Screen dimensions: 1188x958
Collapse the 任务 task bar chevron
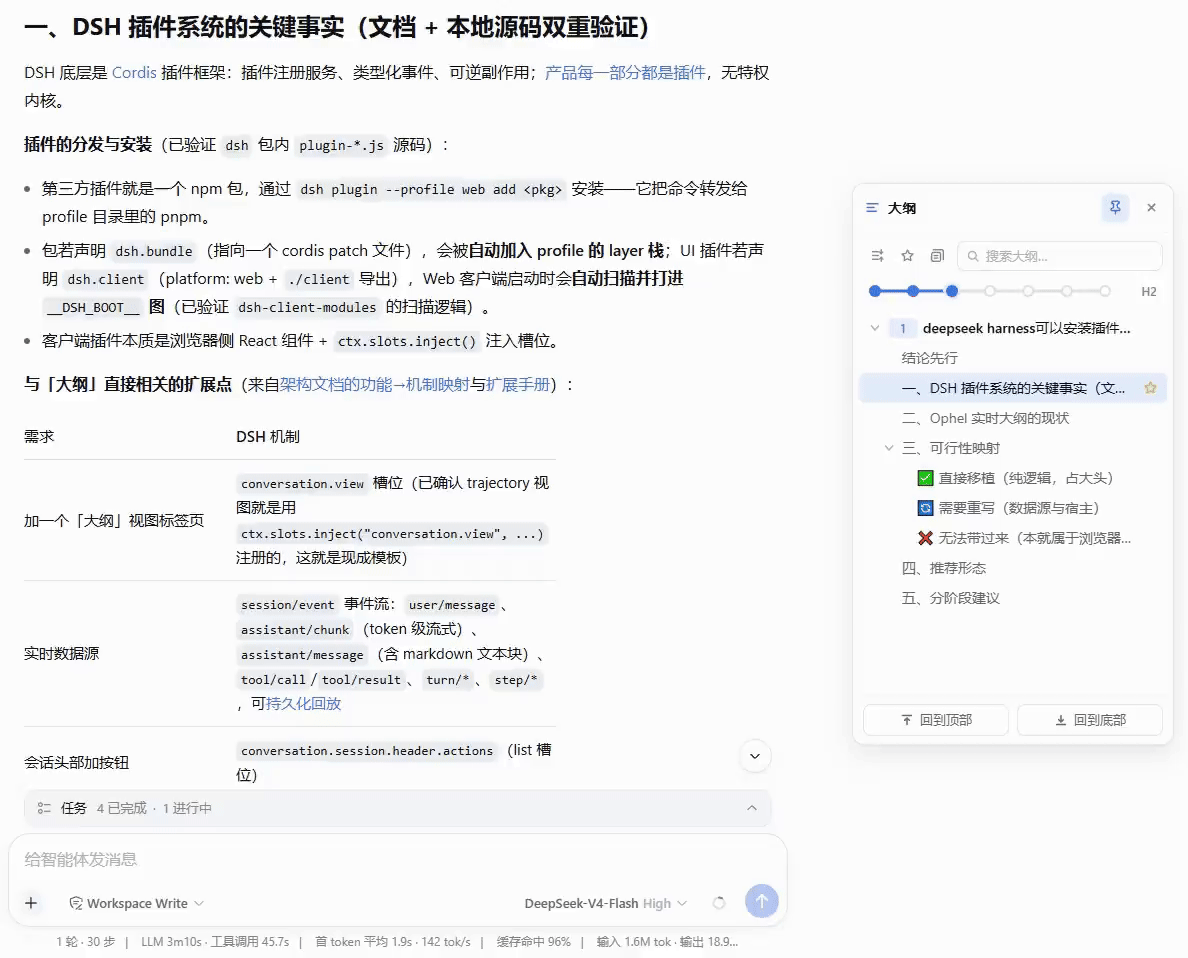(752, 808)
